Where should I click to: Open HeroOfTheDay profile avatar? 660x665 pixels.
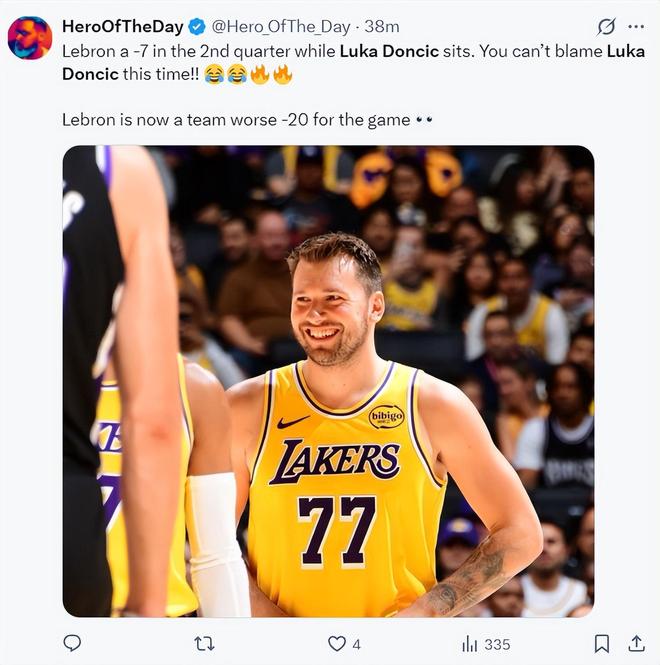point(30,38)
